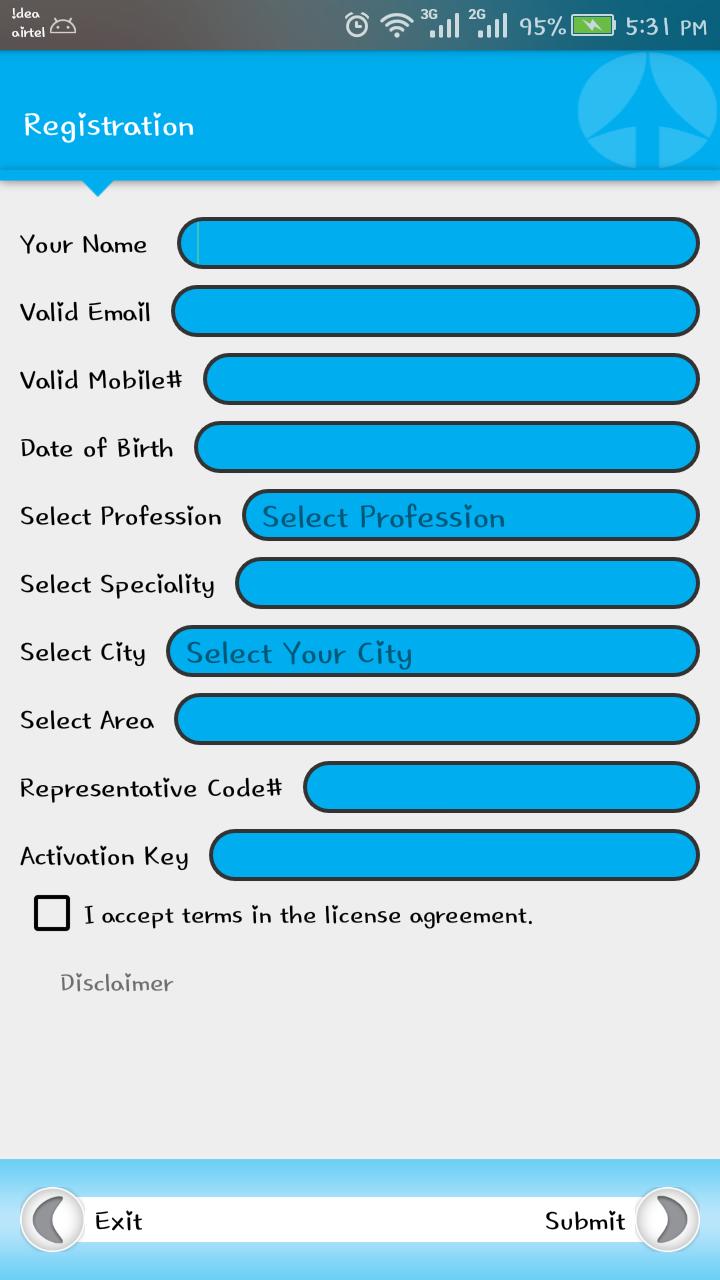Focus the Your Name input field
This screenshot has height=1280, width=720.
(x=438, y=244)
